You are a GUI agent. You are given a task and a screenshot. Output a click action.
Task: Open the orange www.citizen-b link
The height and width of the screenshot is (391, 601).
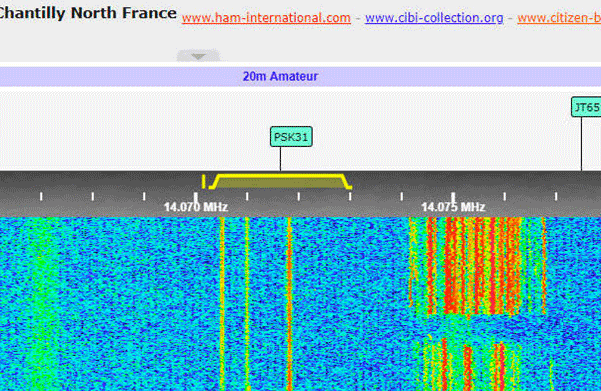[559, 18]
